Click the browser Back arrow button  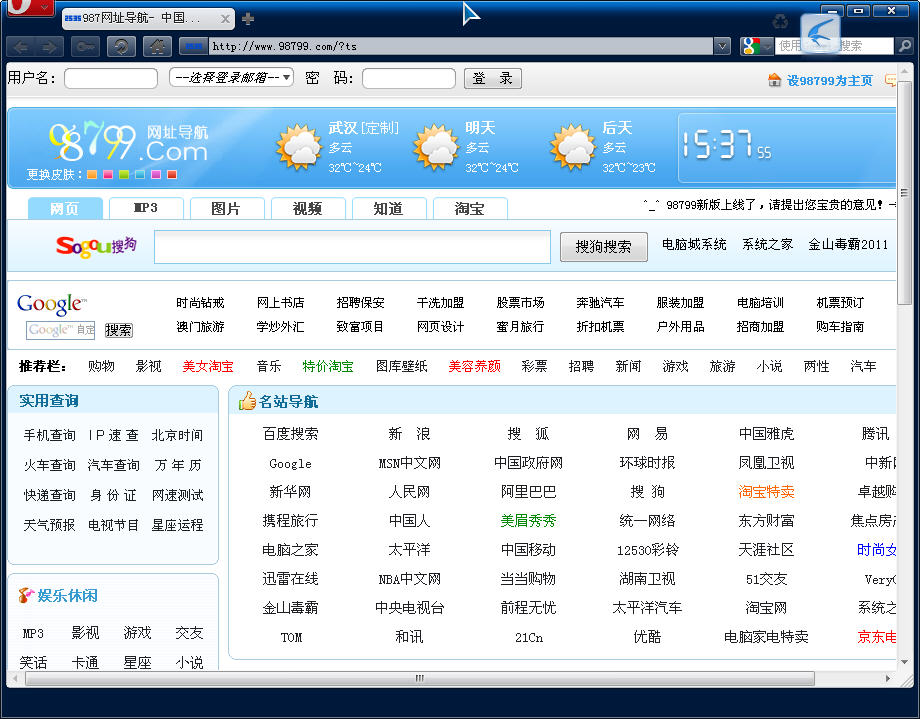click(x=21, y=47)
